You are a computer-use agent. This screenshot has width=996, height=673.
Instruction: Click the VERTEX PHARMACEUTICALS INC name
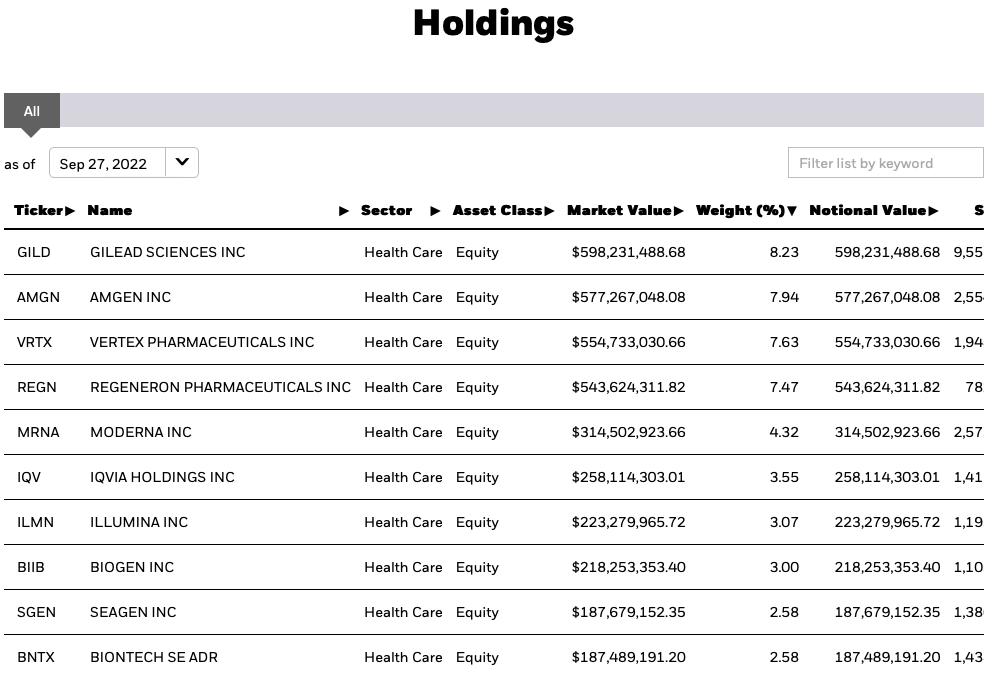202,342
